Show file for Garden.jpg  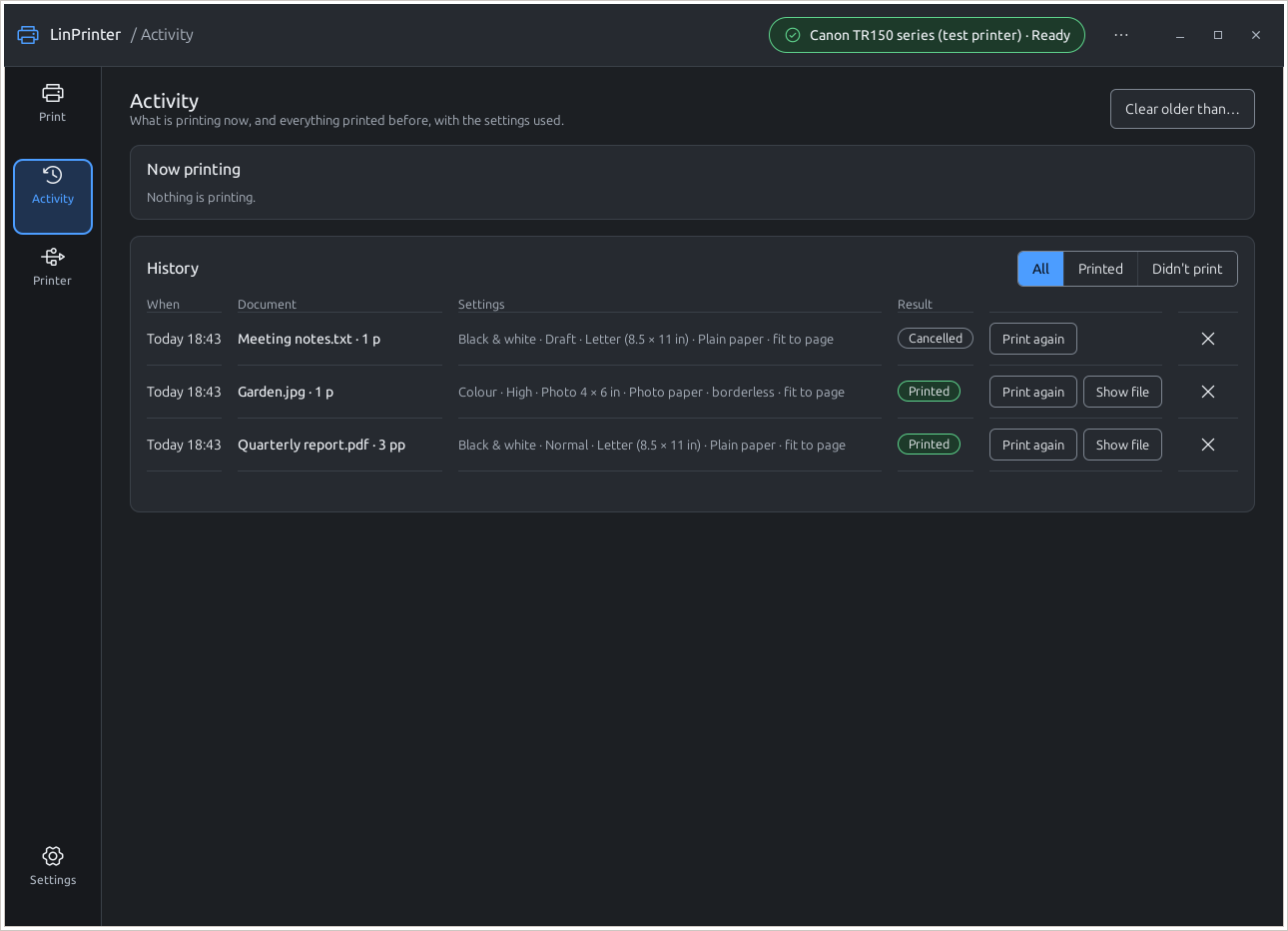click(1122, 392)
